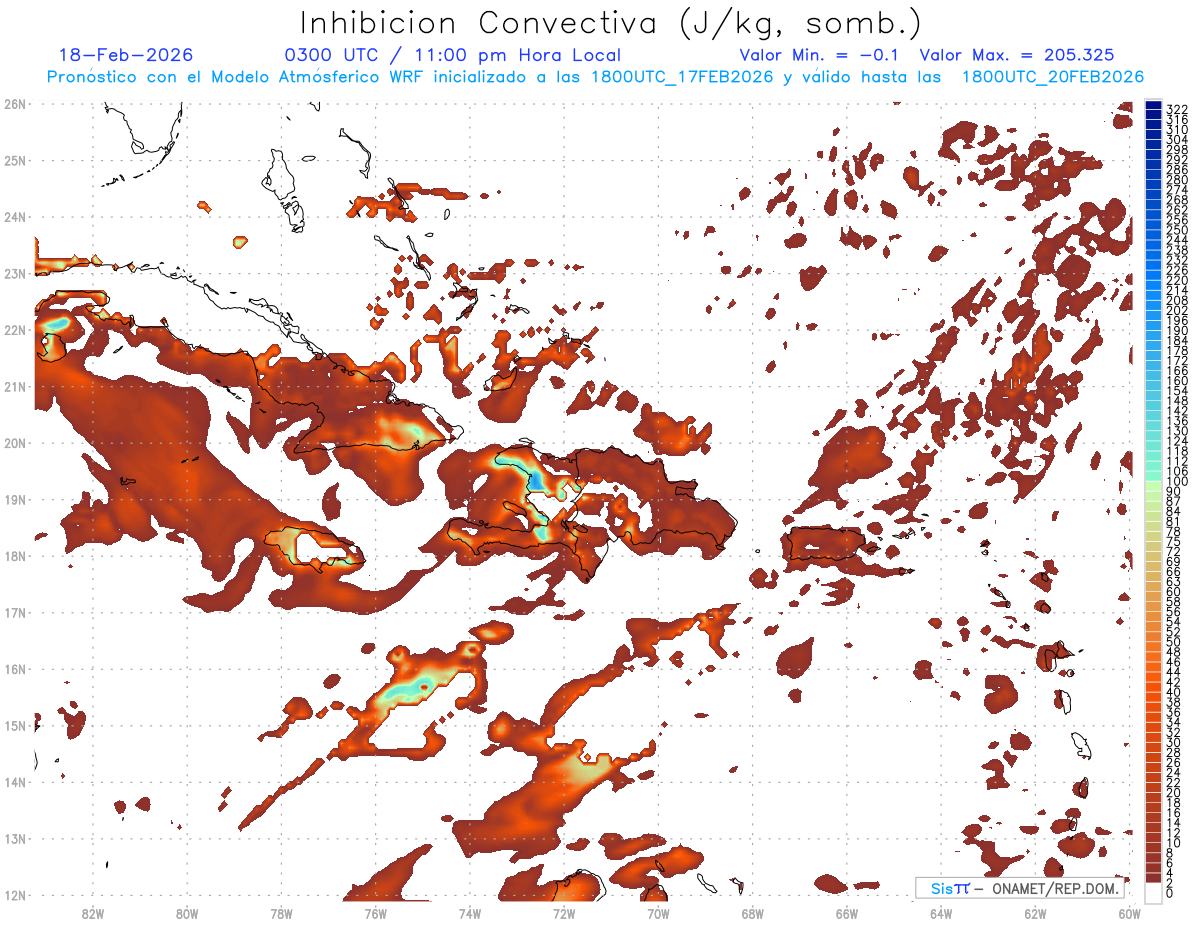Click latitude label 20N

click(x=15, y=443)
